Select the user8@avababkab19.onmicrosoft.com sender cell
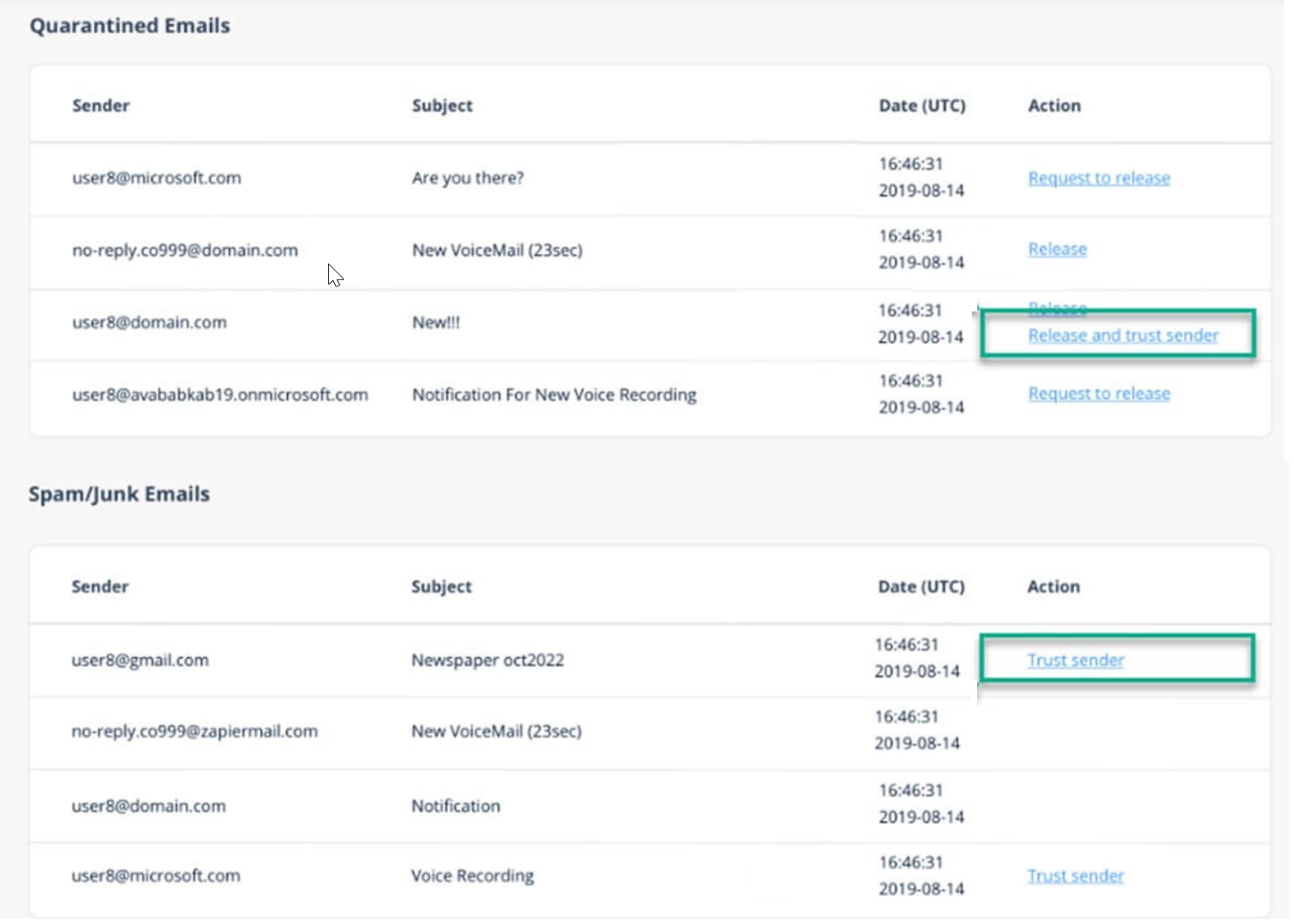1293x924 pixels. 220,395
